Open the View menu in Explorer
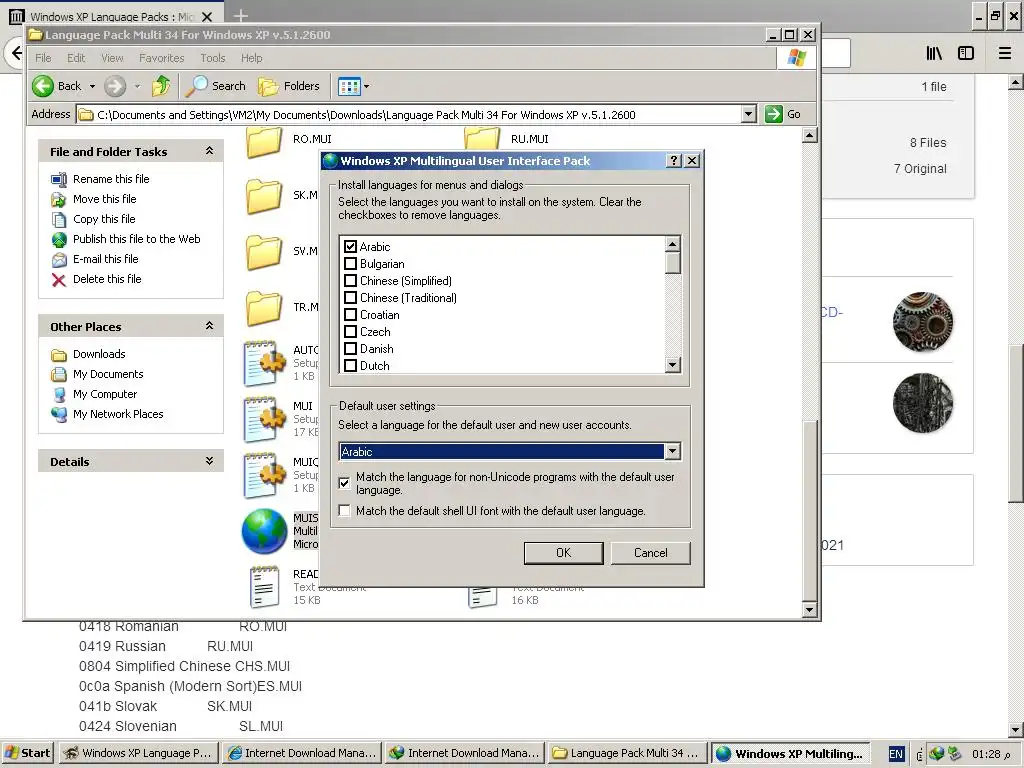 [x=112, y=58]
